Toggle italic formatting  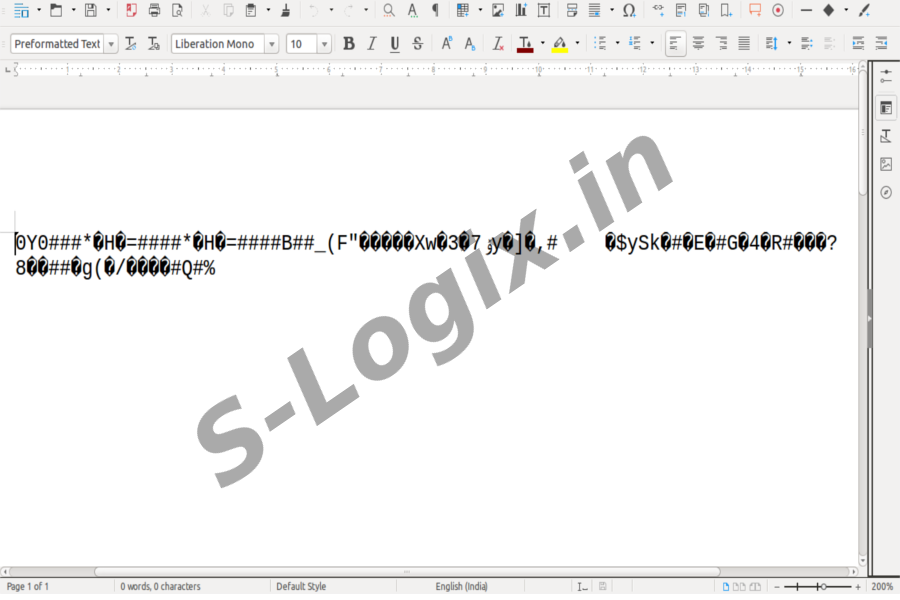click(x=372, y=44)
